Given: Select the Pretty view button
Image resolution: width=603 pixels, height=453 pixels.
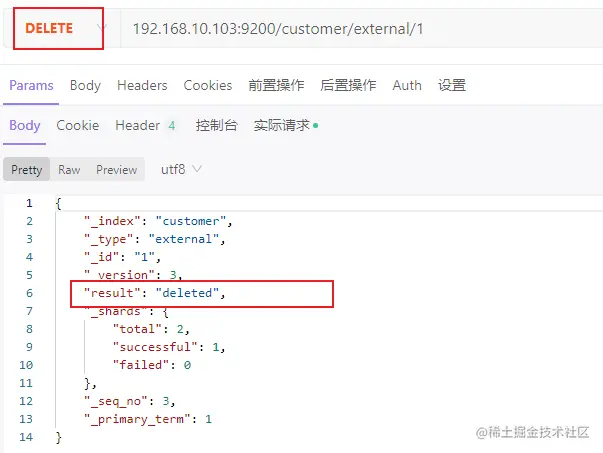Looking at the screenshot, I should click(27, 169).
